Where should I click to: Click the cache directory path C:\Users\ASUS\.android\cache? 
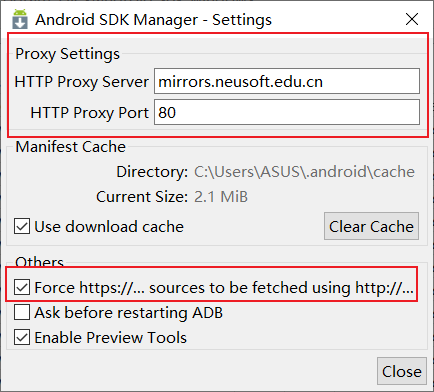click(304, 172)
